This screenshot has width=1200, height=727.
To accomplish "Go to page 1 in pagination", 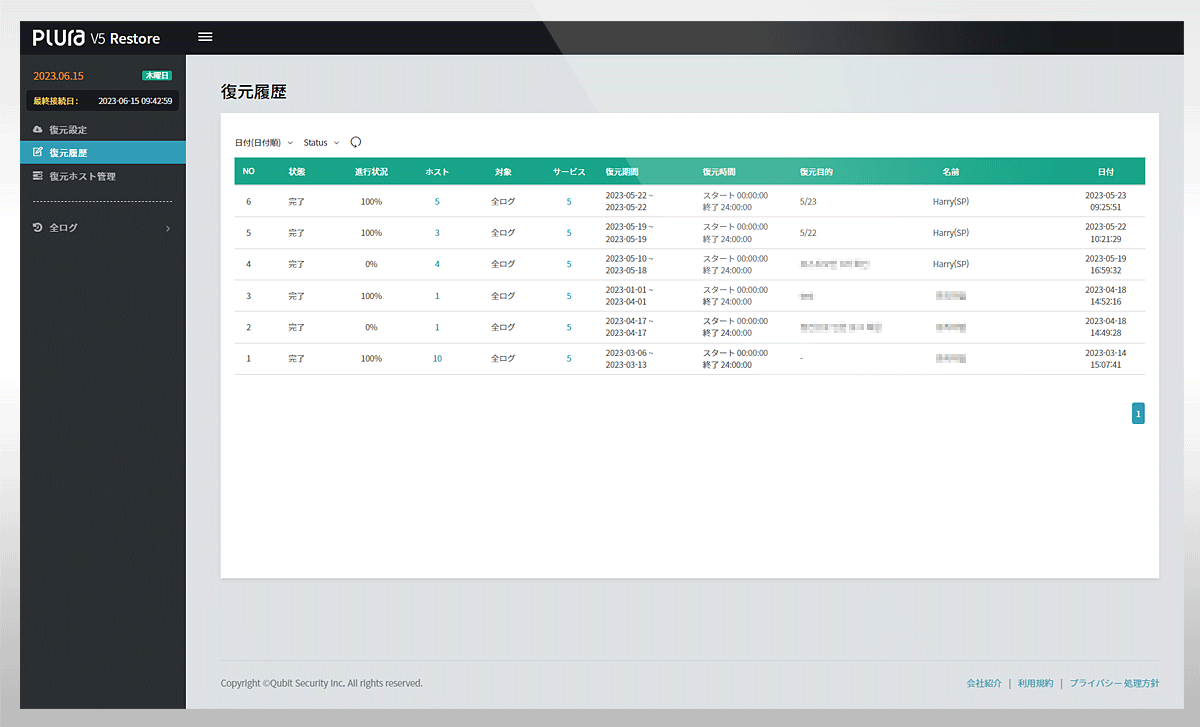I will pyautogui.click(x=1138, y=413).
